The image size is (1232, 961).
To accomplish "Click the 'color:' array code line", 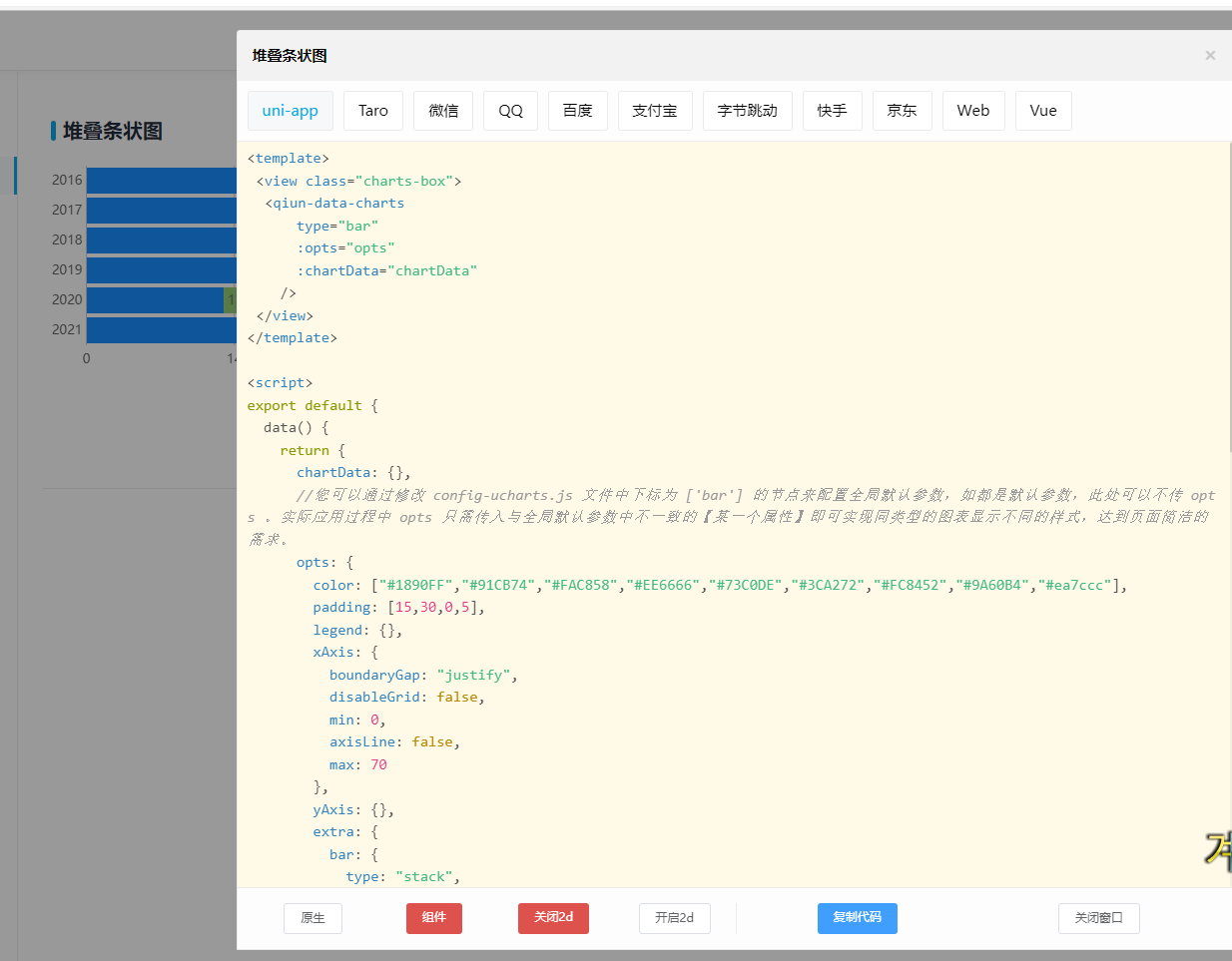I will pyautogui.click(x=721, y=585).
